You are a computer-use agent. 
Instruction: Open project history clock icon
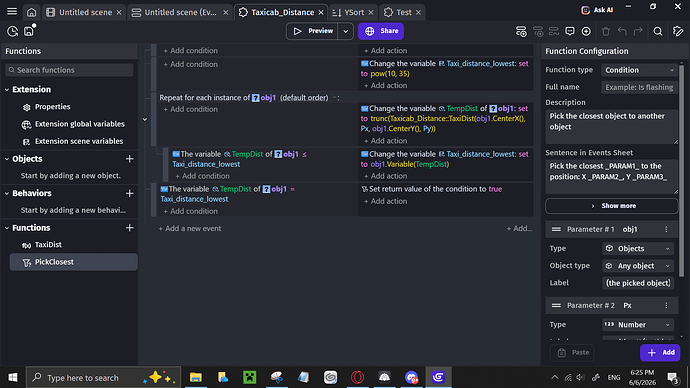pyautogui.click(x=12, y=31)
